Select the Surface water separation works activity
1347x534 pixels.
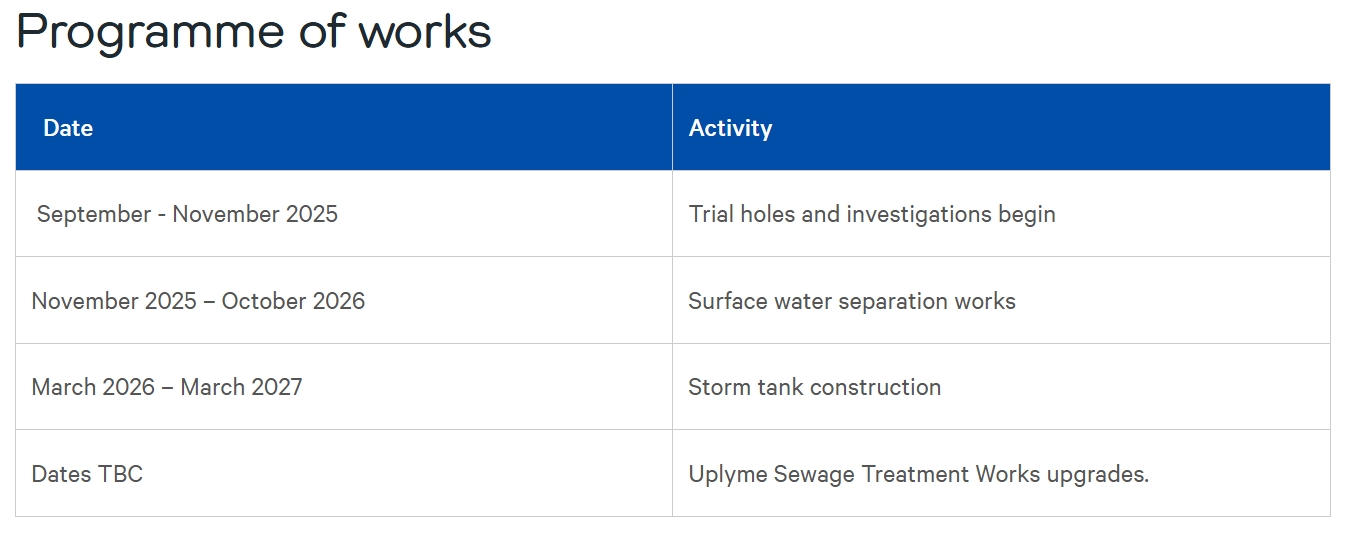tap(852, 301)
